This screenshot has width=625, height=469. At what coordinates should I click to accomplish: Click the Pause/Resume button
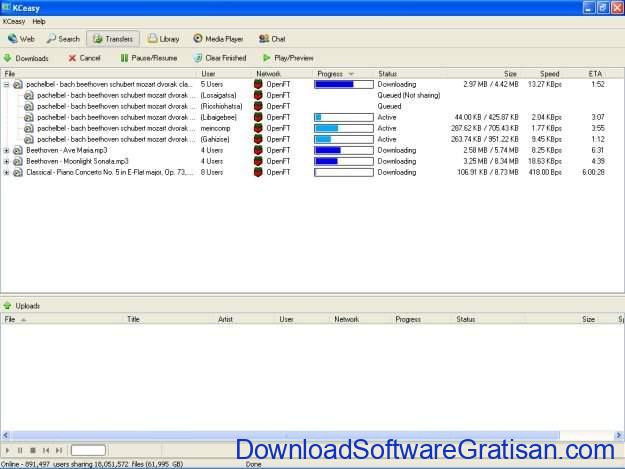coord(149,58)
